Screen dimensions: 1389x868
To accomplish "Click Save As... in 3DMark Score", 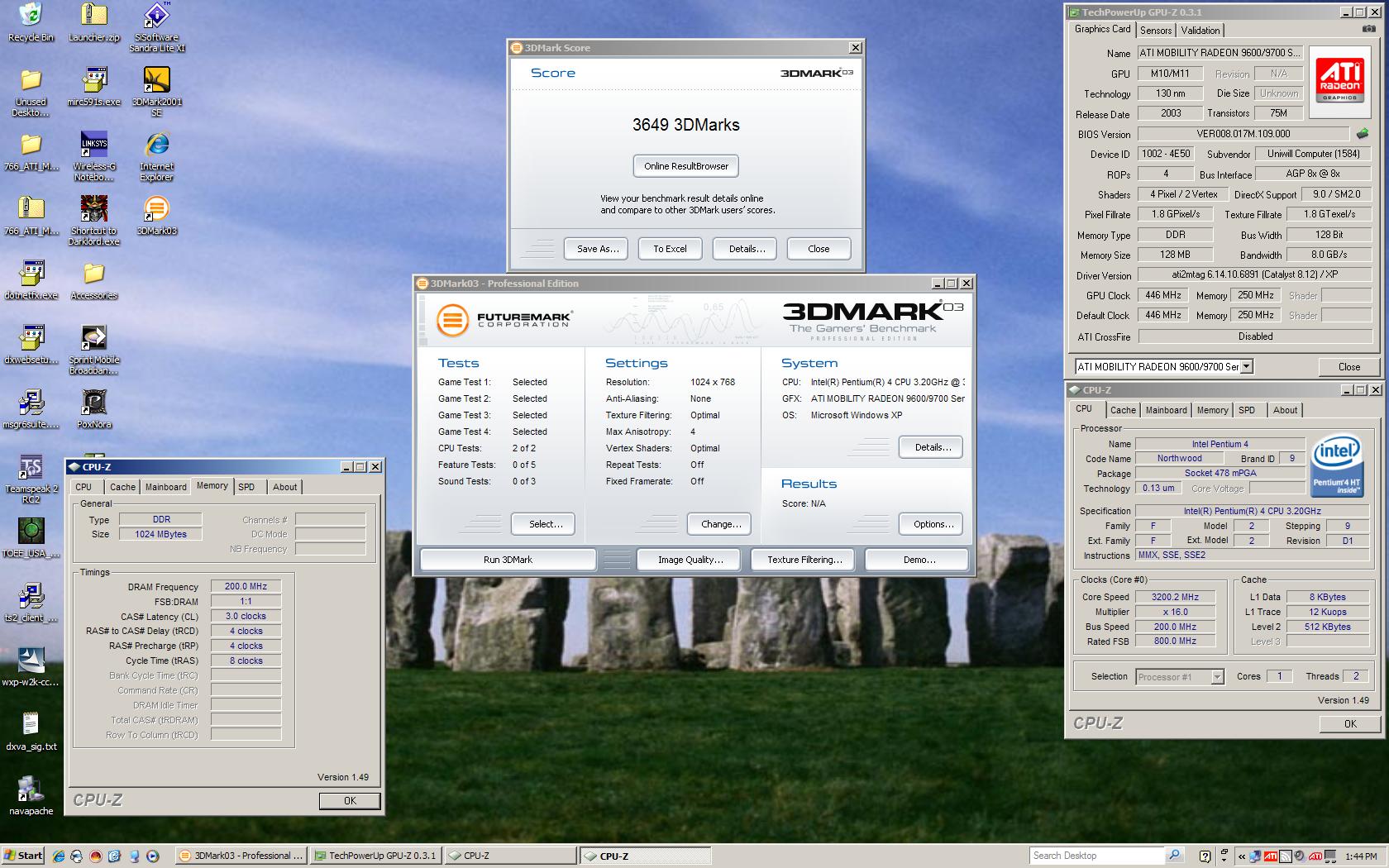I will point(597,249).
